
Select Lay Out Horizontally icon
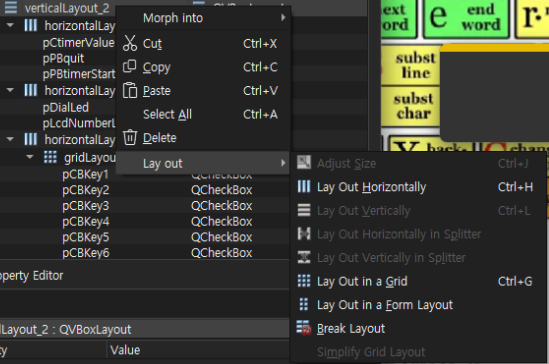(304, 187)
